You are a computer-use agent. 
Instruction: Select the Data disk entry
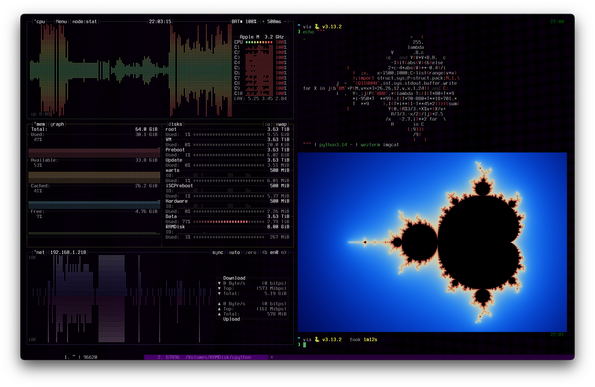(x=171, y=216)
